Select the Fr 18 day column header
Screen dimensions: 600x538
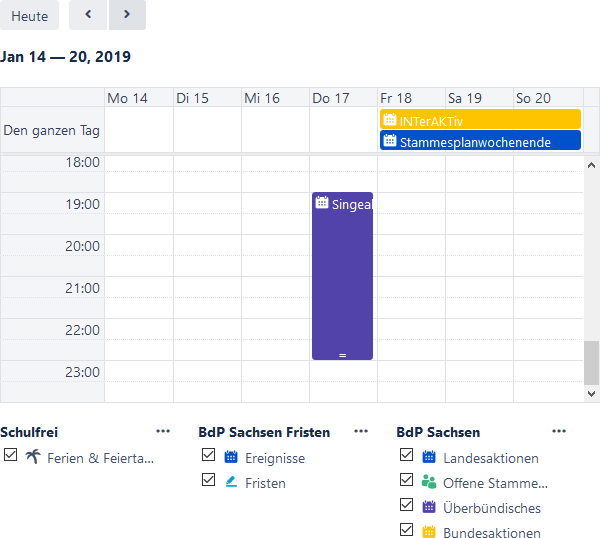coord(396,98)
